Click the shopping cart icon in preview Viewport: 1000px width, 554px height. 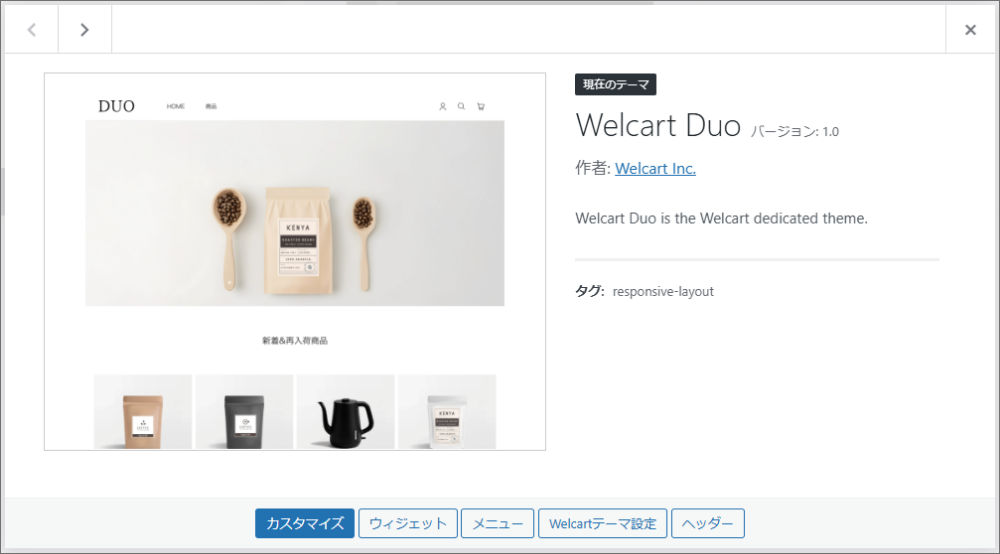(x=481, y=106)
